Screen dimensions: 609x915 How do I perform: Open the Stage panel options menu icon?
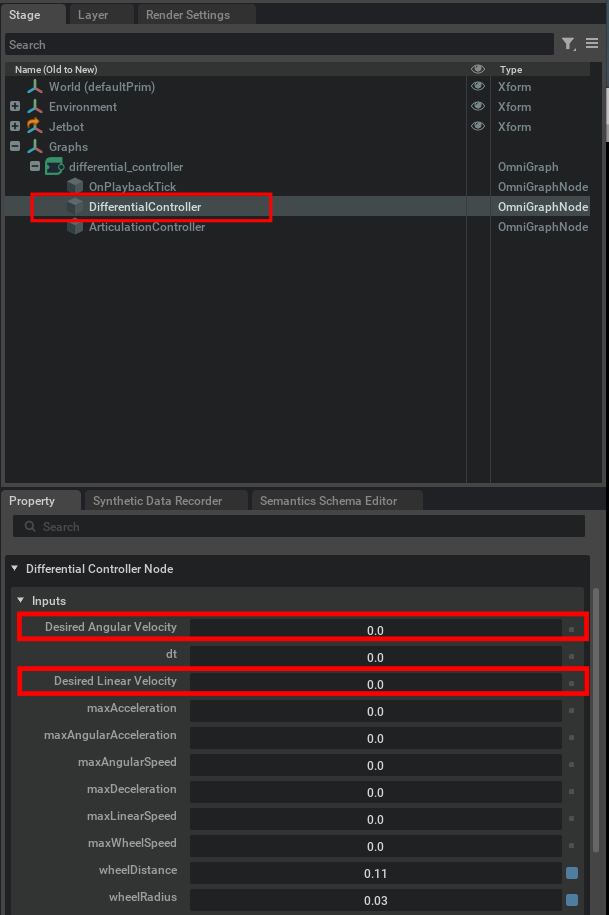pos(592,44)
